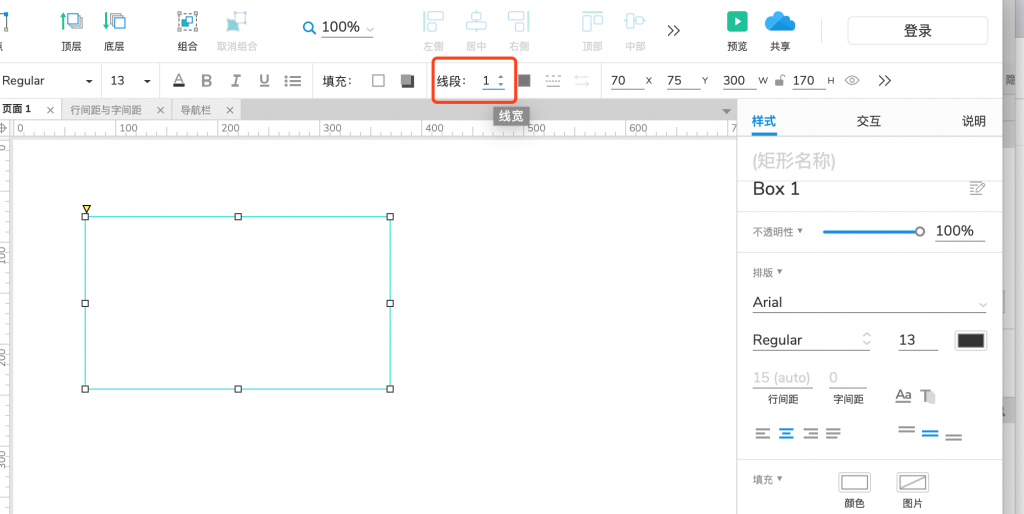Click the bullet list icon
The height and width of the screenshot is (514, 1024).
pos(293,81)
